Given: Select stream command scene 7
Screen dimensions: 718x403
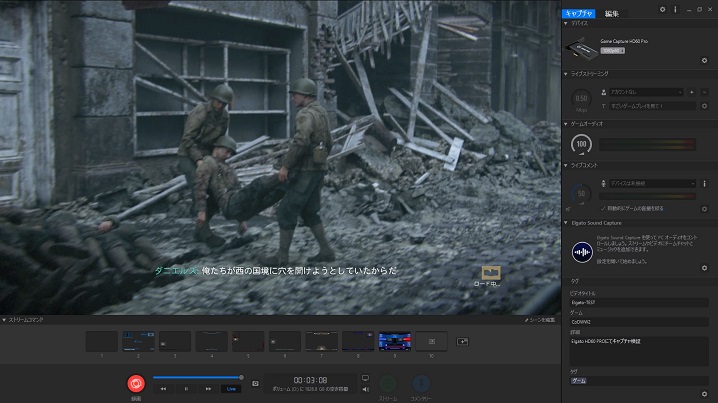Looking at the screenshot, I should click(x=321, y=342).
